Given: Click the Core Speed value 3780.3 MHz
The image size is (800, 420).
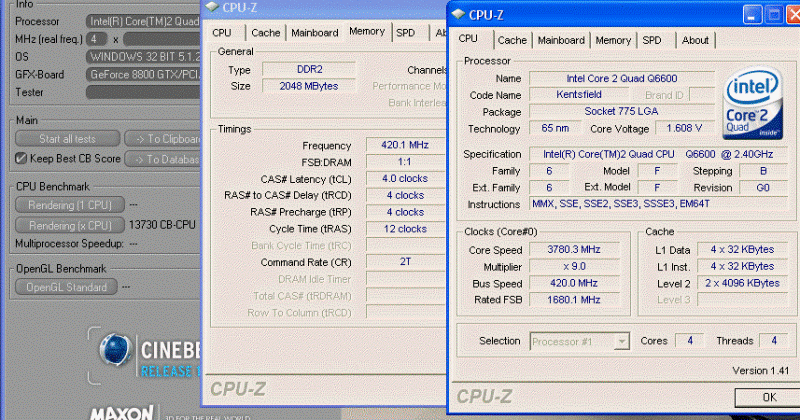Looking at the screenshot, I should click(x=573, y=250).
